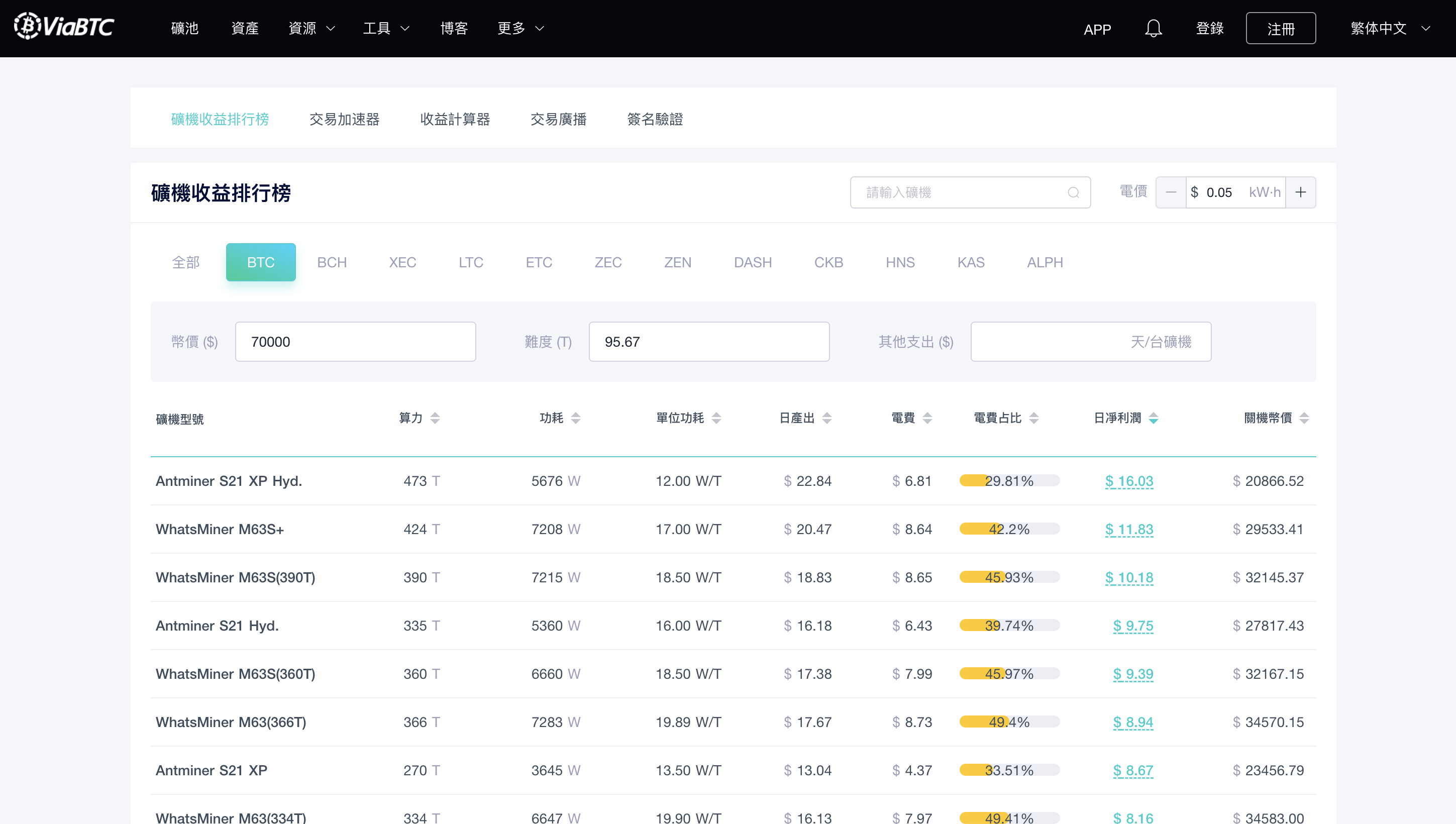The width and height of the screenshot is (1456, 824).
Task: Select the LTC coin filter
Action: [471, 263]
